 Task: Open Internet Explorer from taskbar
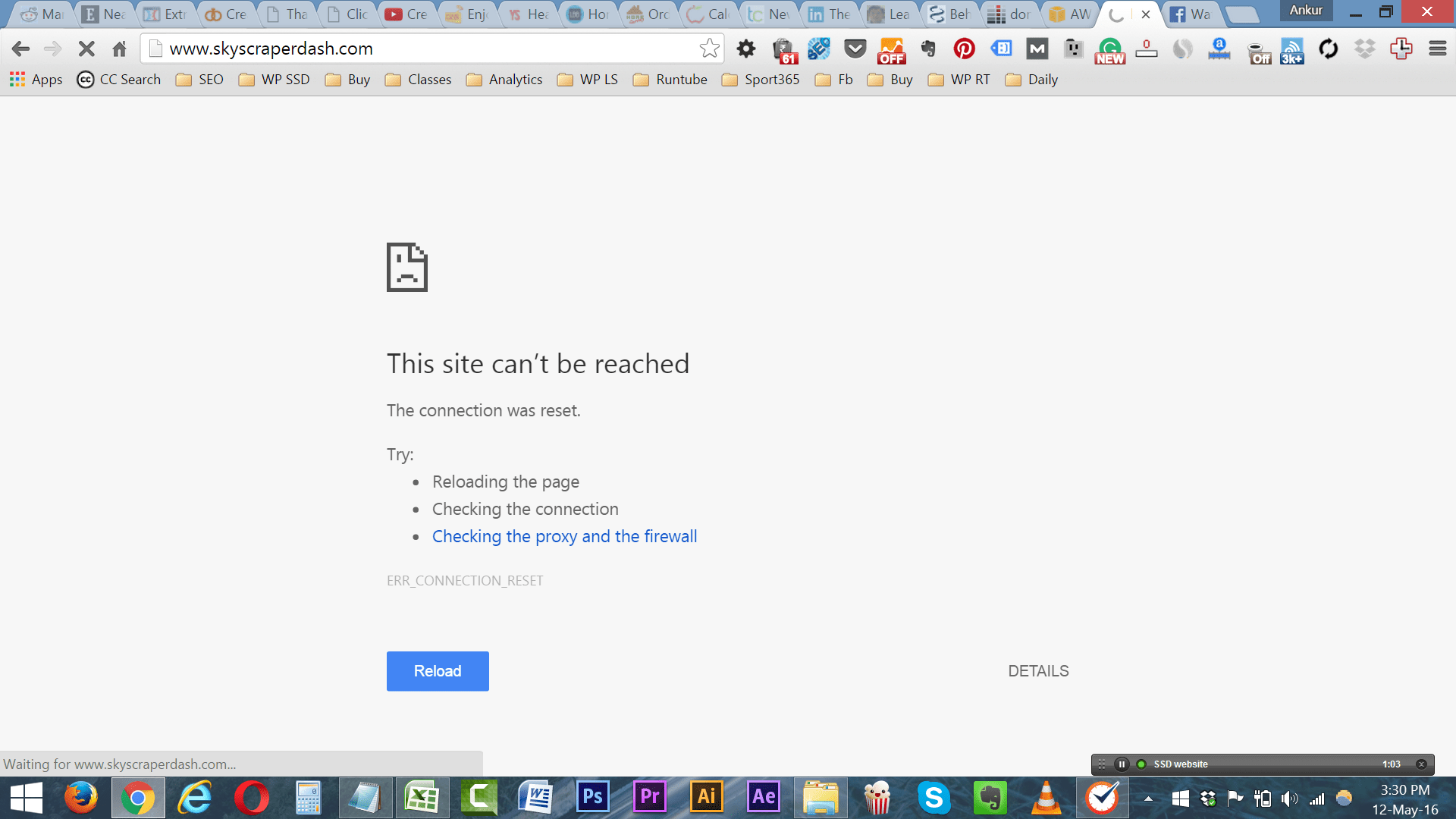(x=195, y=798)
